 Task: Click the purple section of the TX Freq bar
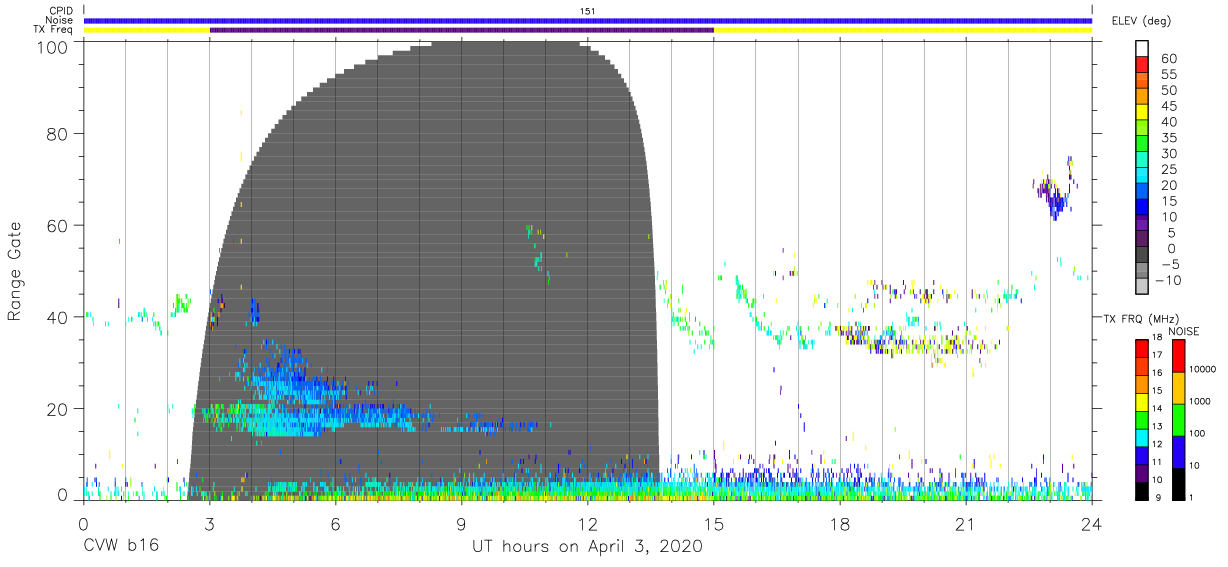462,30
